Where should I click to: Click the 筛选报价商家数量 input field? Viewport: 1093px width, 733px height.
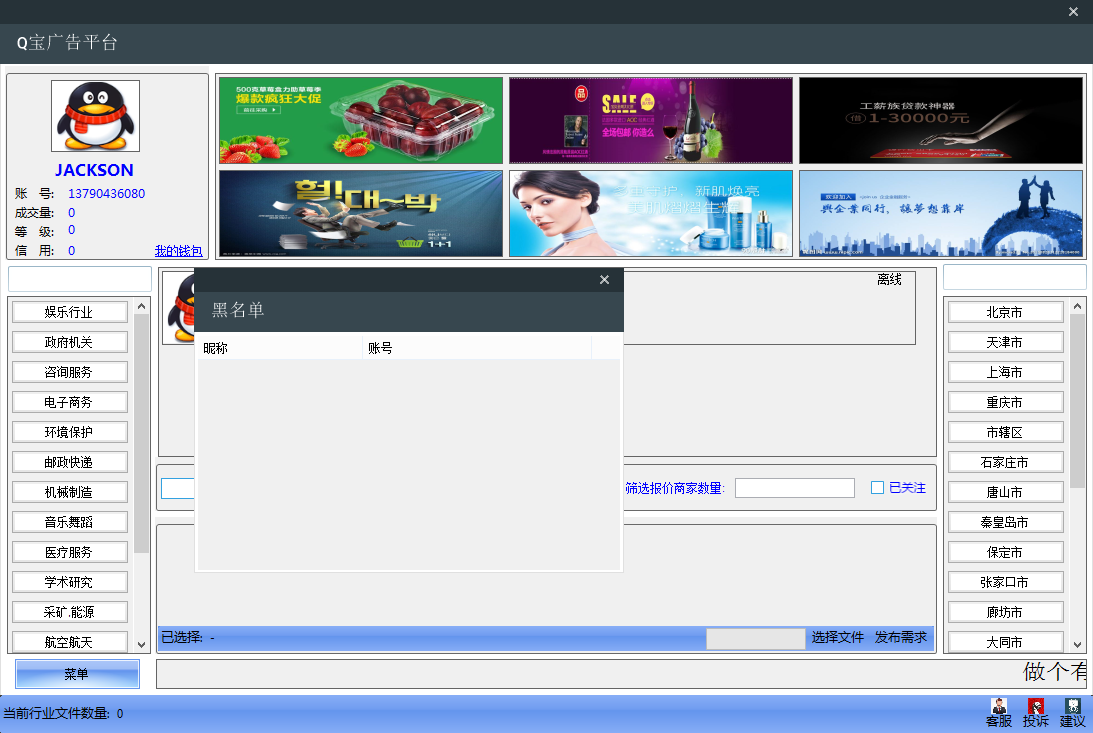pos(794,488)
